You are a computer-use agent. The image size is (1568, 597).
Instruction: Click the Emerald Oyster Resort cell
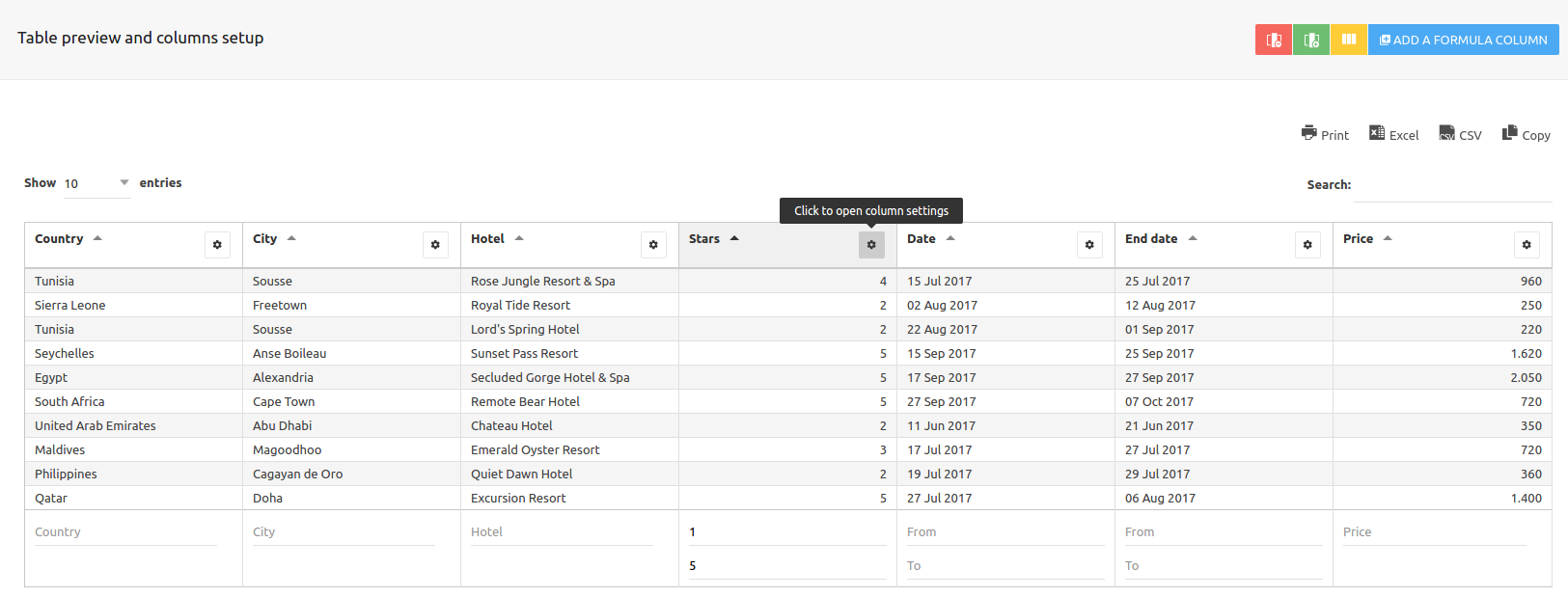pos(569,449)
